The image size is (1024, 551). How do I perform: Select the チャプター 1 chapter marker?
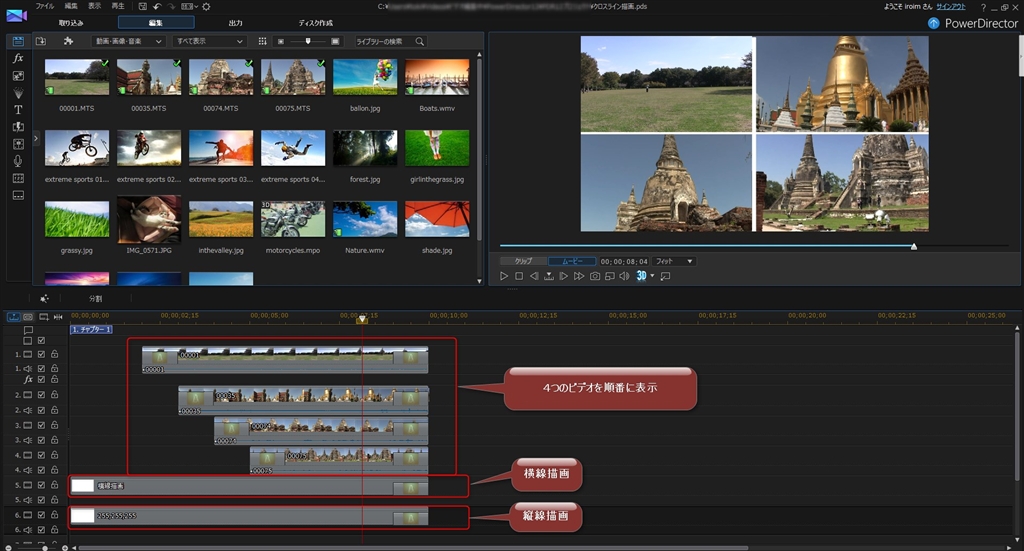click(x=91, y=330)
